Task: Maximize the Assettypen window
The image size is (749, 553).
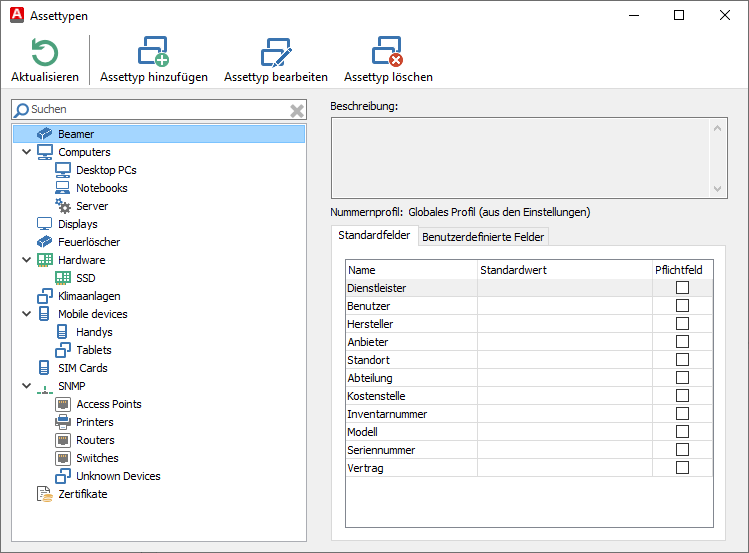Action: [679, 15]
